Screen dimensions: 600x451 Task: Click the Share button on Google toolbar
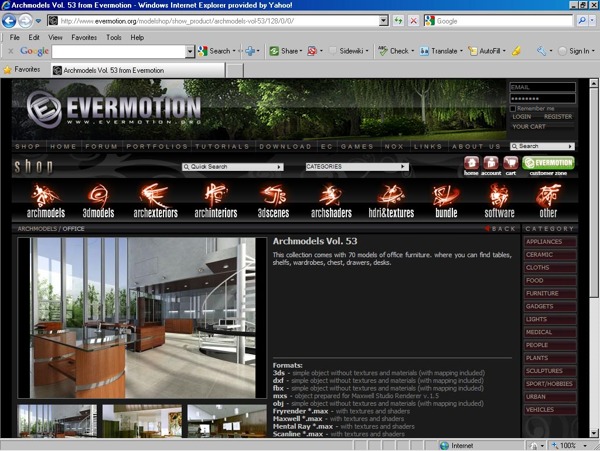tap(285, 51)
